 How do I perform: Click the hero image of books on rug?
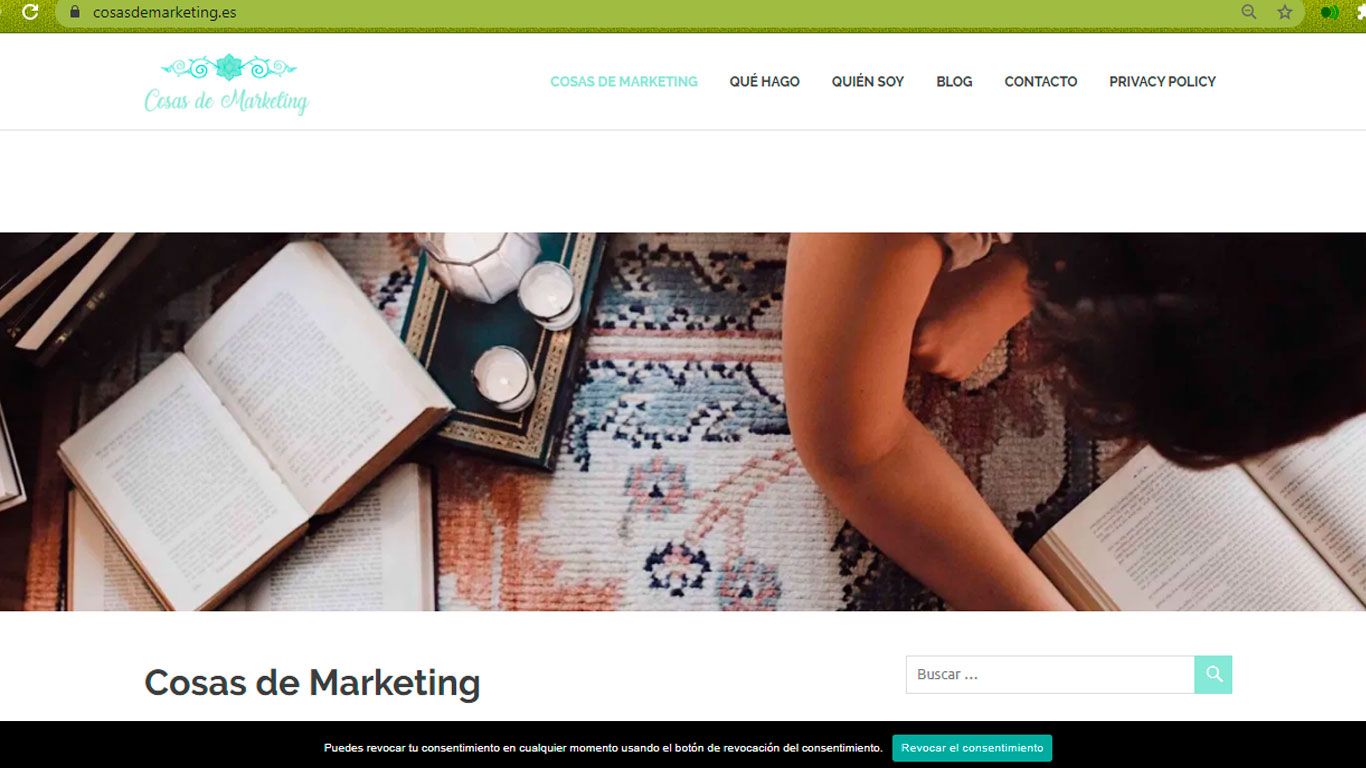click(683, 421)
